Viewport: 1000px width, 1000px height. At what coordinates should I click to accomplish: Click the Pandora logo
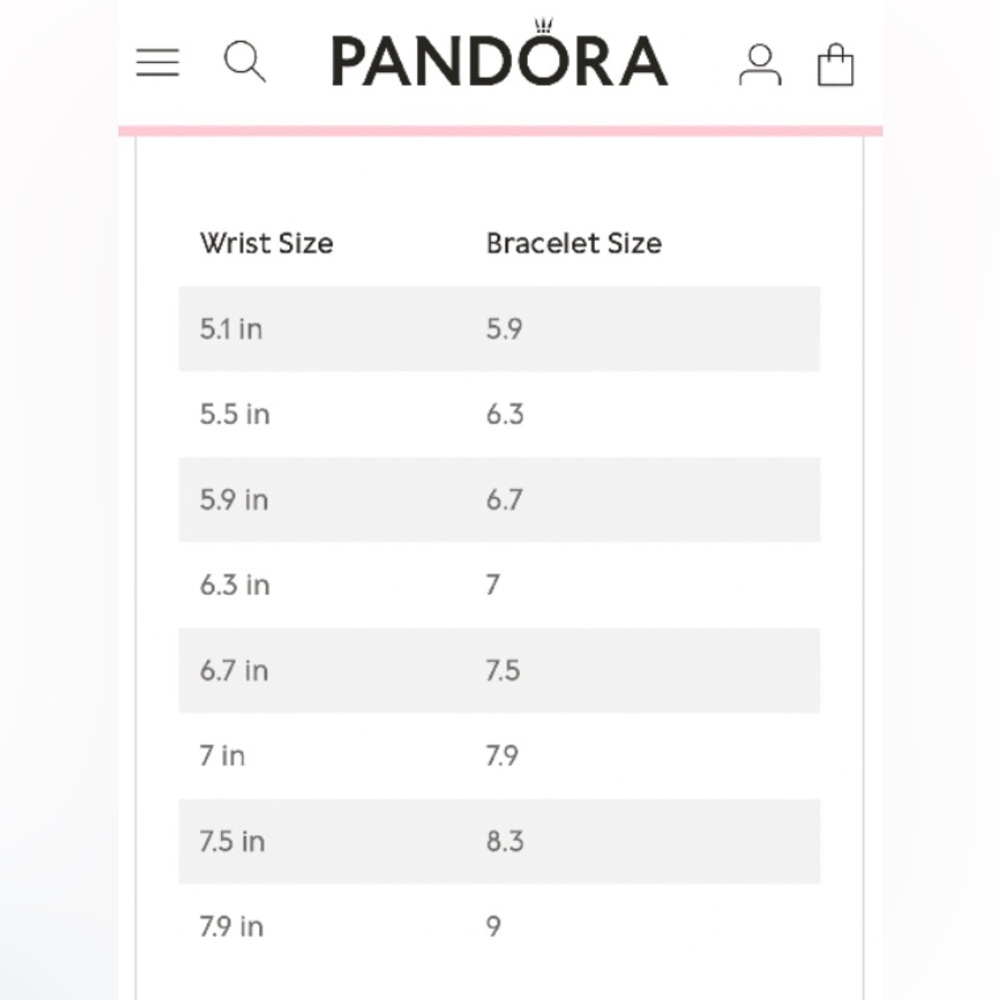click(x=499, y=54)
